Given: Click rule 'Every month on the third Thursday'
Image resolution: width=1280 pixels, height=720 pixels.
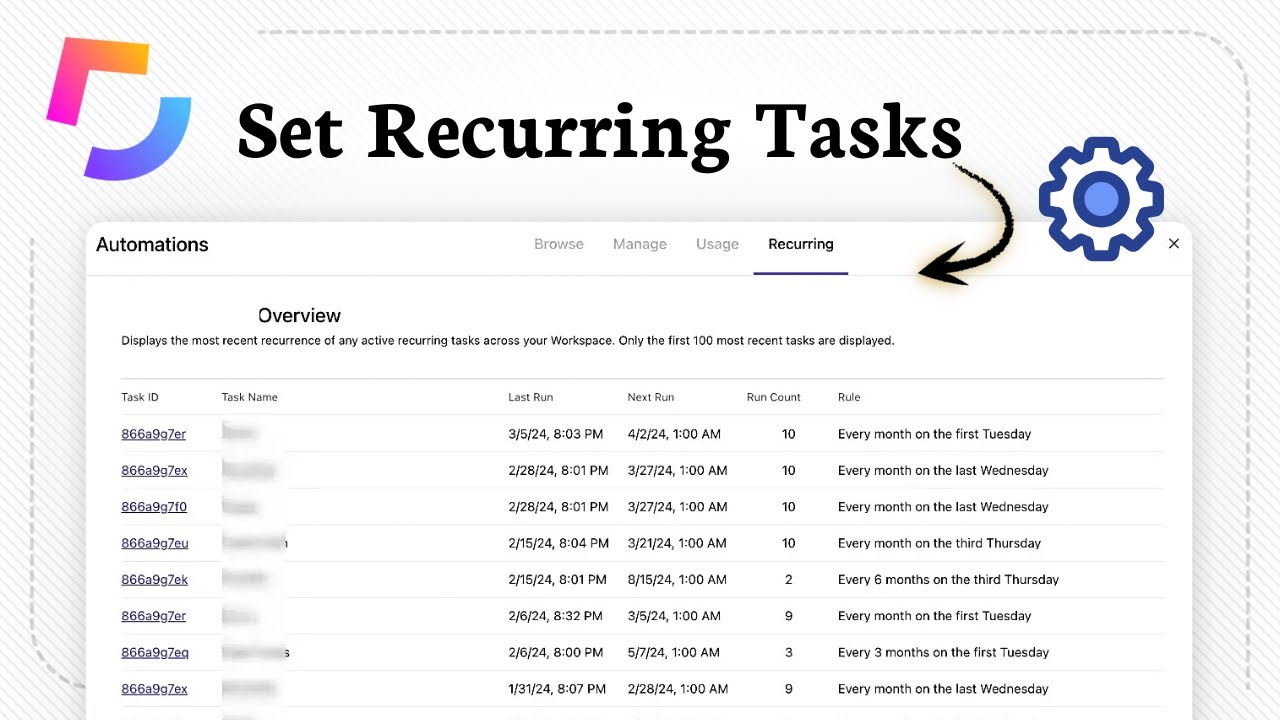Looking at the screenshot, I should [939, 543].
